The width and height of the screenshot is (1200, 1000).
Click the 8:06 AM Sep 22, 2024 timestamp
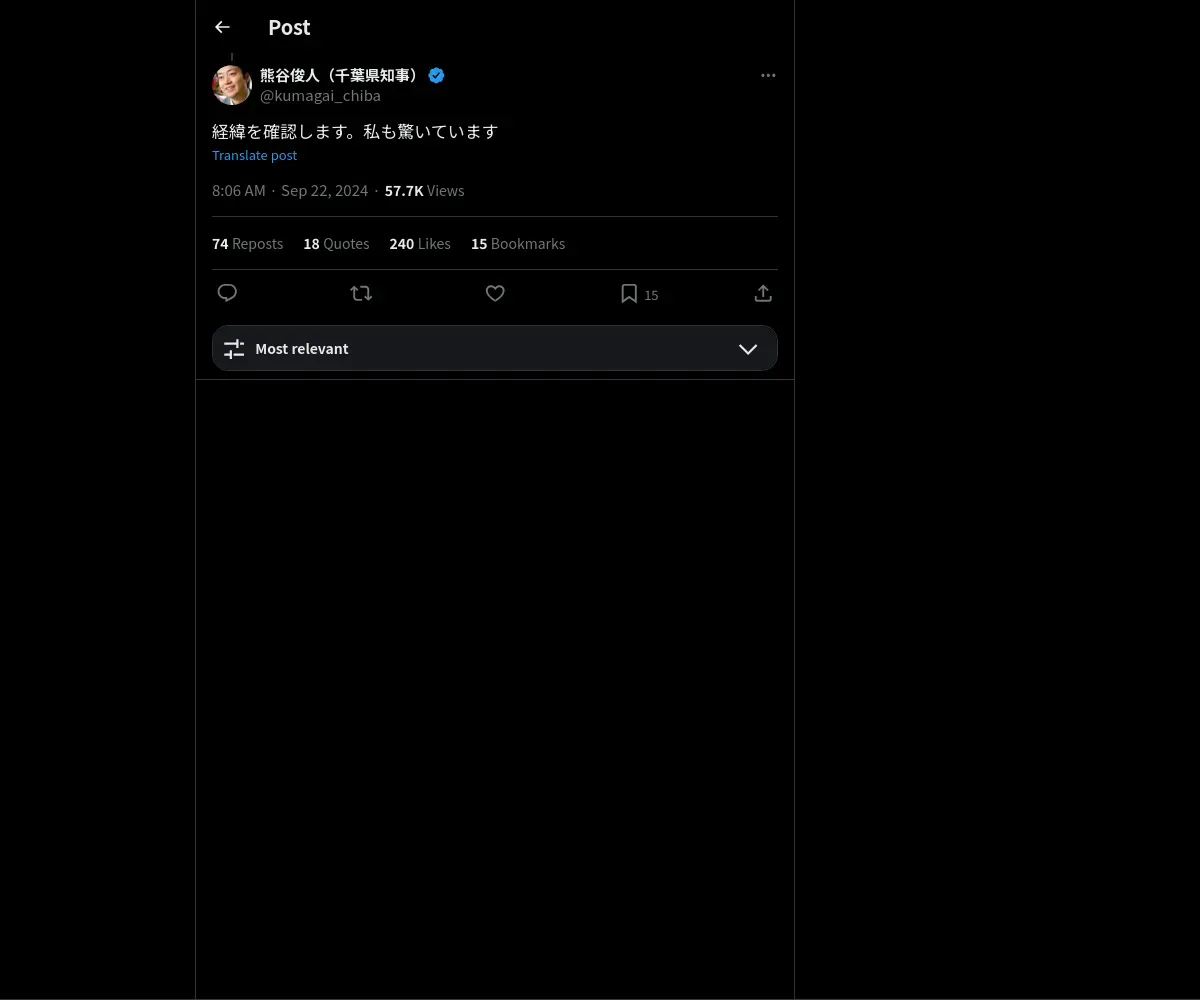(290, 191)
